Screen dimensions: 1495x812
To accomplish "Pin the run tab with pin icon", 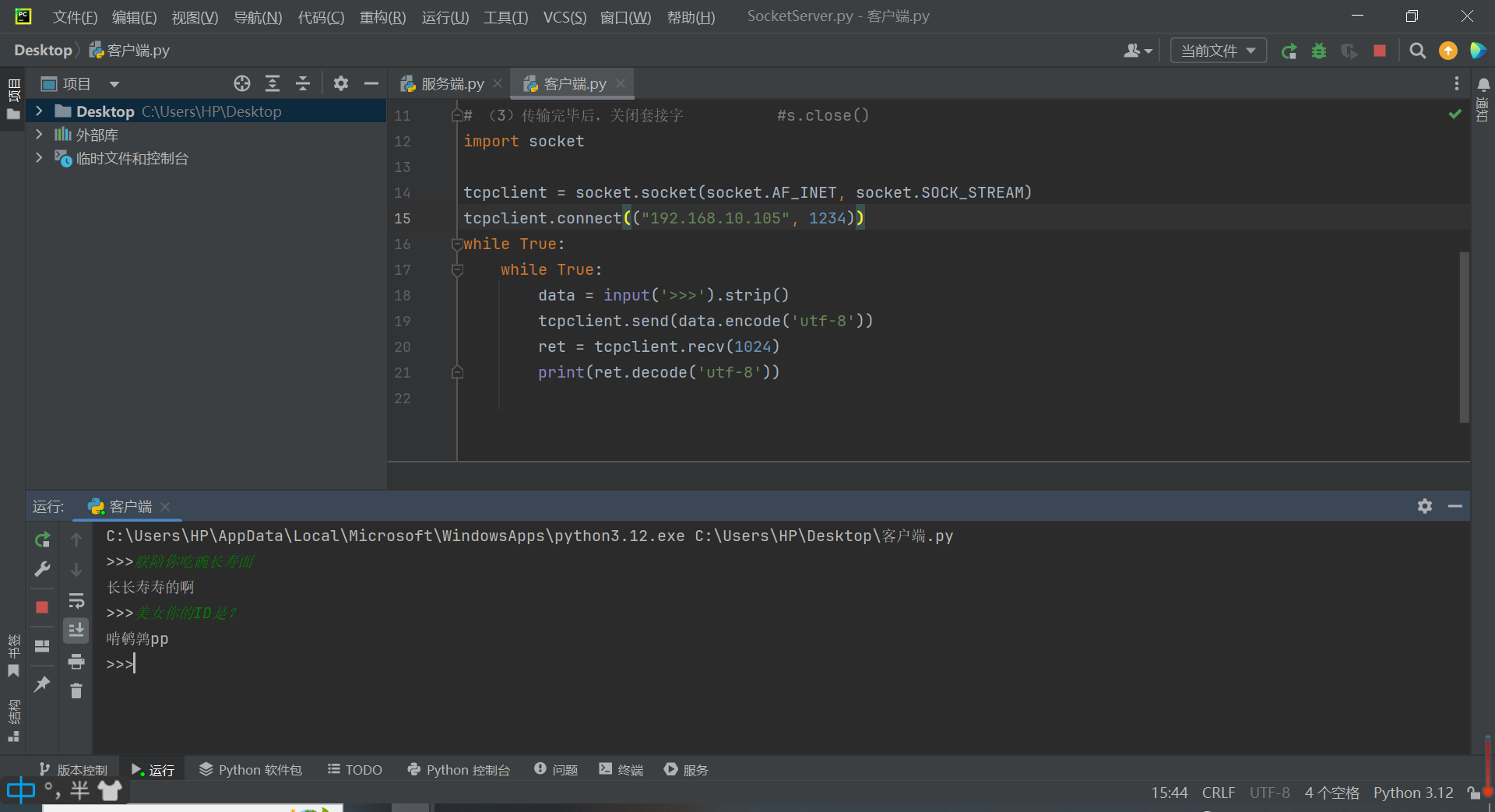I will (x=43, y=684).
